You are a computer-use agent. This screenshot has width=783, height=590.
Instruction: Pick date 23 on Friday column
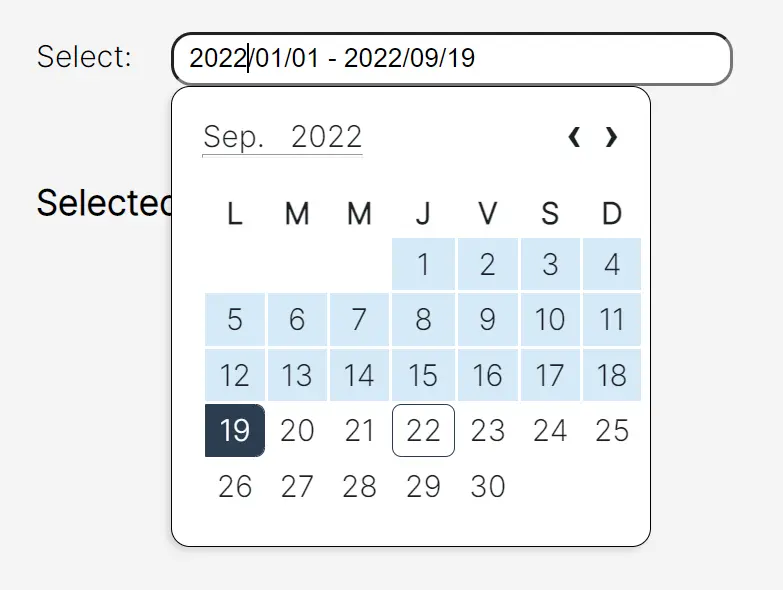point(488,430)
